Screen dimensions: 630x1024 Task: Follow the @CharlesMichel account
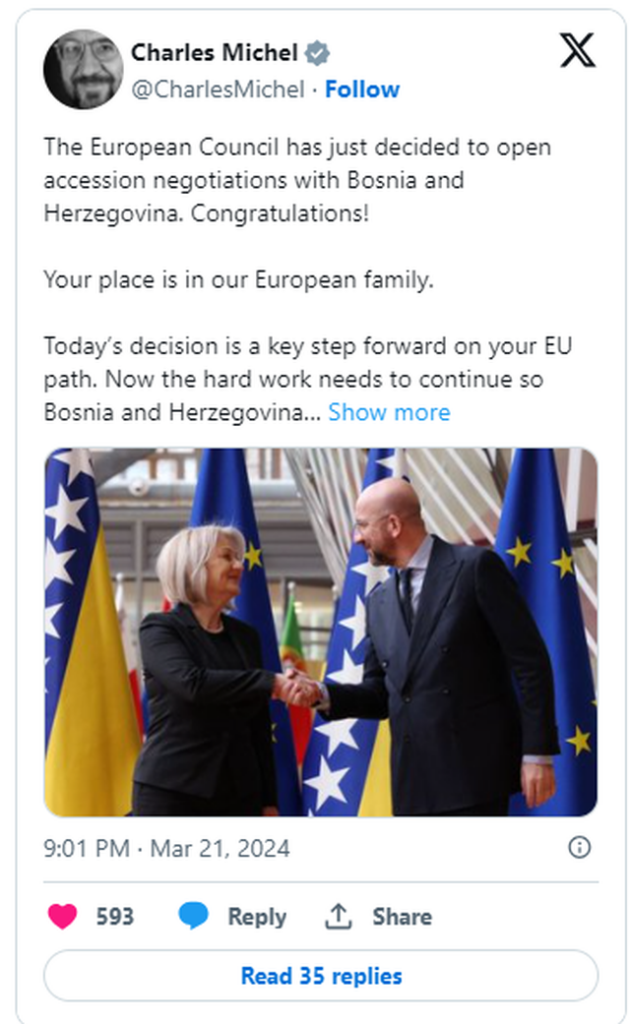tap(362, 89)
